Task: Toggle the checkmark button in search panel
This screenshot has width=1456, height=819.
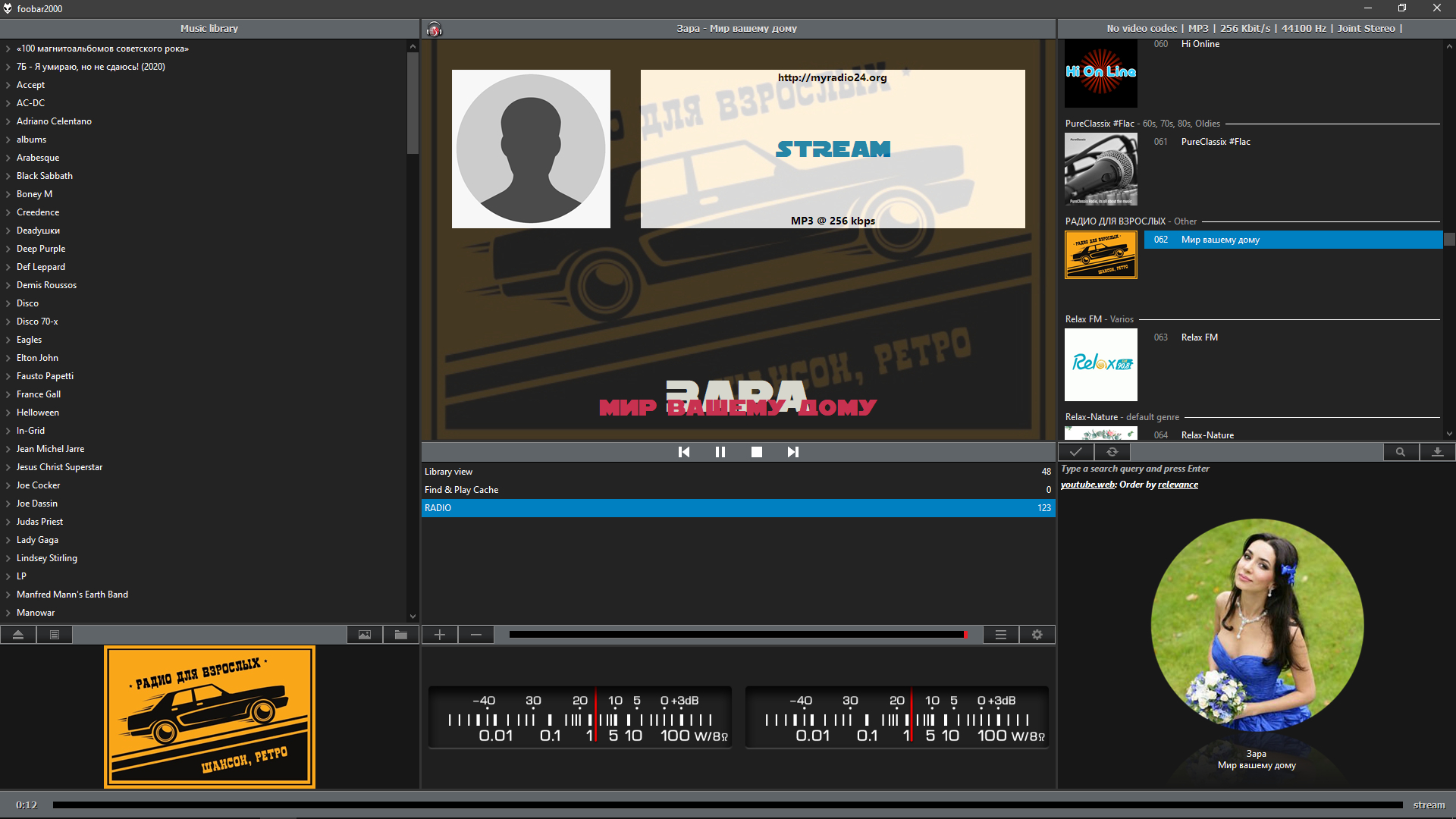Action: pyautogui.click(x=1075, y=452)
